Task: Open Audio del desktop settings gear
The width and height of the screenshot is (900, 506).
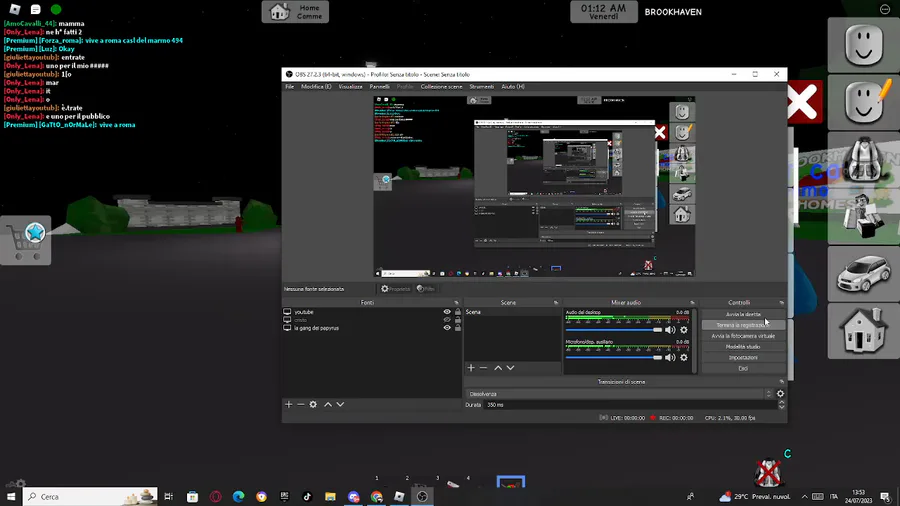Action: pyautogui.click(x=684, y=330)
